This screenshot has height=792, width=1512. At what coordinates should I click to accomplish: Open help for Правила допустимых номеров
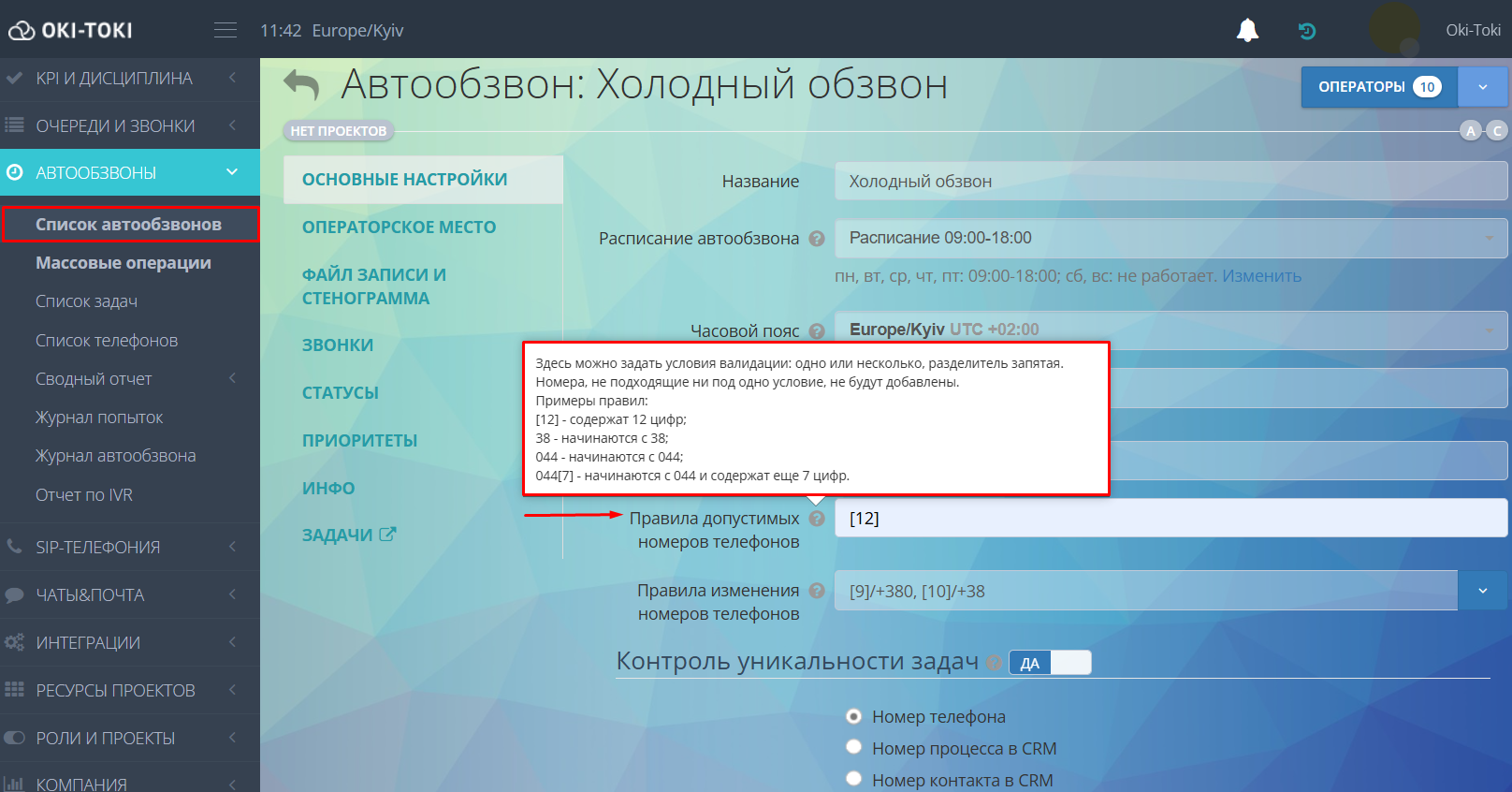tap(817, 519)
